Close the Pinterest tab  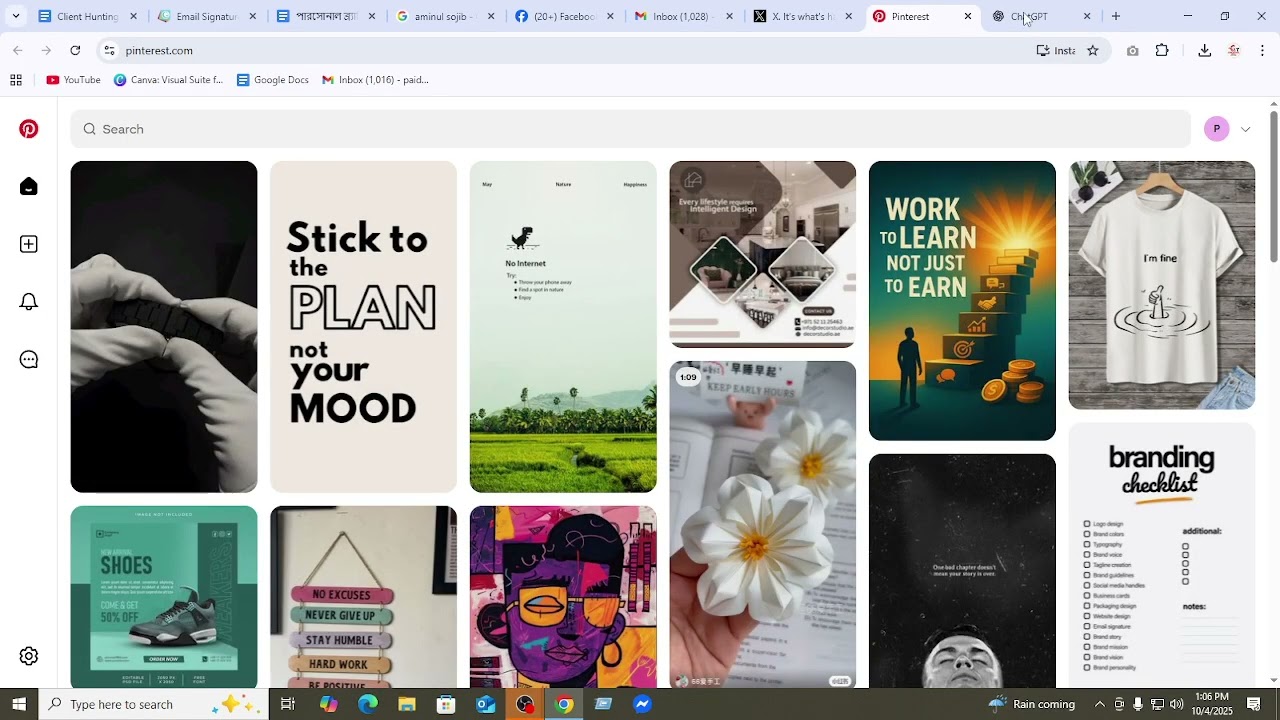968,16
